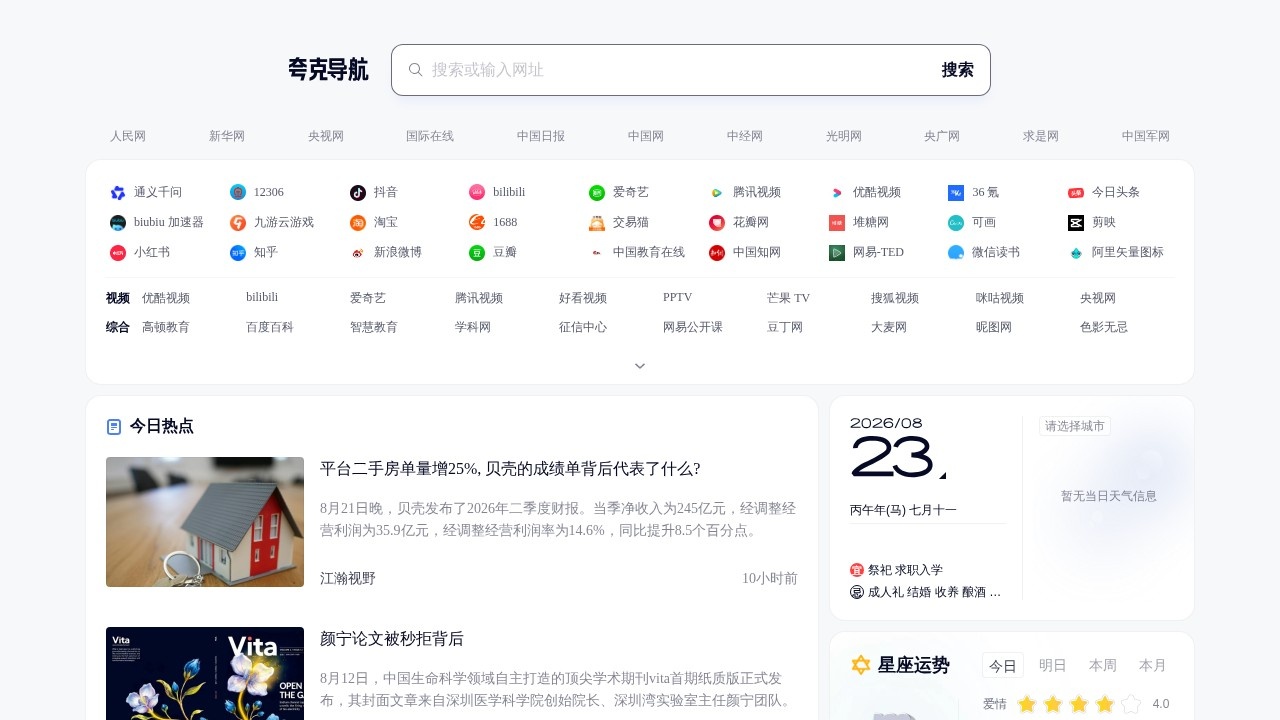
Task: Open the 交易猫 icon
Action: click(597, 222)
